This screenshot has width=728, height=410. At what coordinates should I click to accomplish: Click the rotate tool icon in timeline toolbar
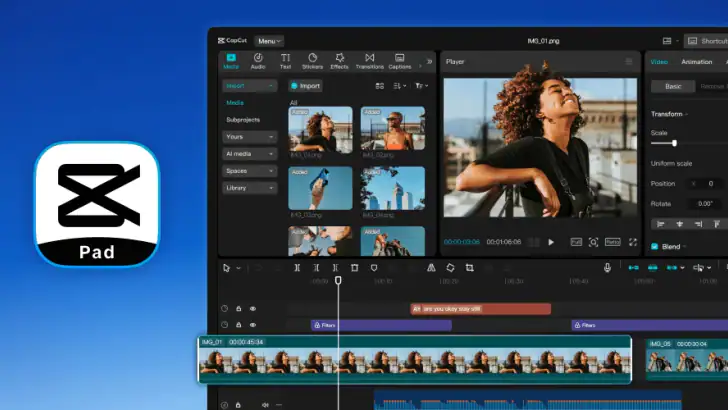coord(450,268)
